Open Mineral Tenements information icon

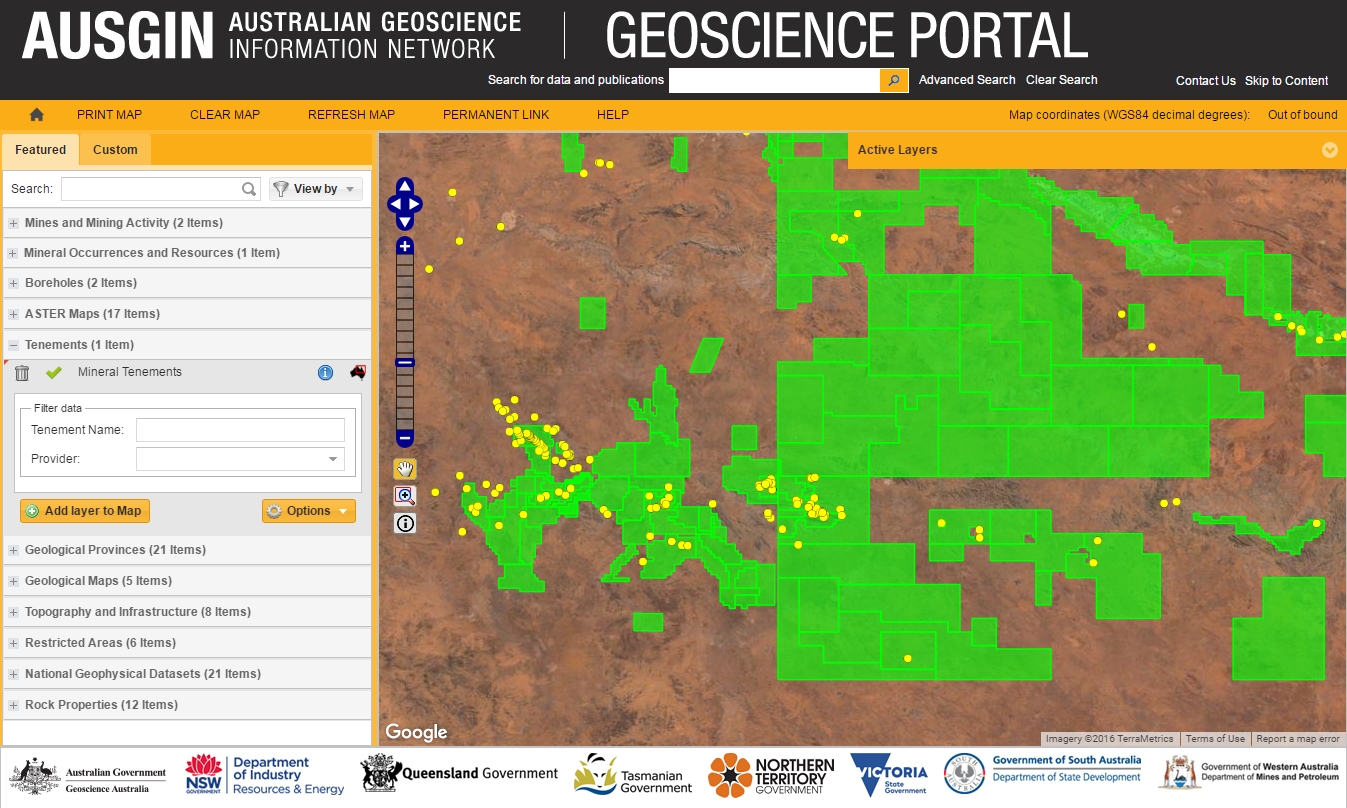tap(325, 373)
